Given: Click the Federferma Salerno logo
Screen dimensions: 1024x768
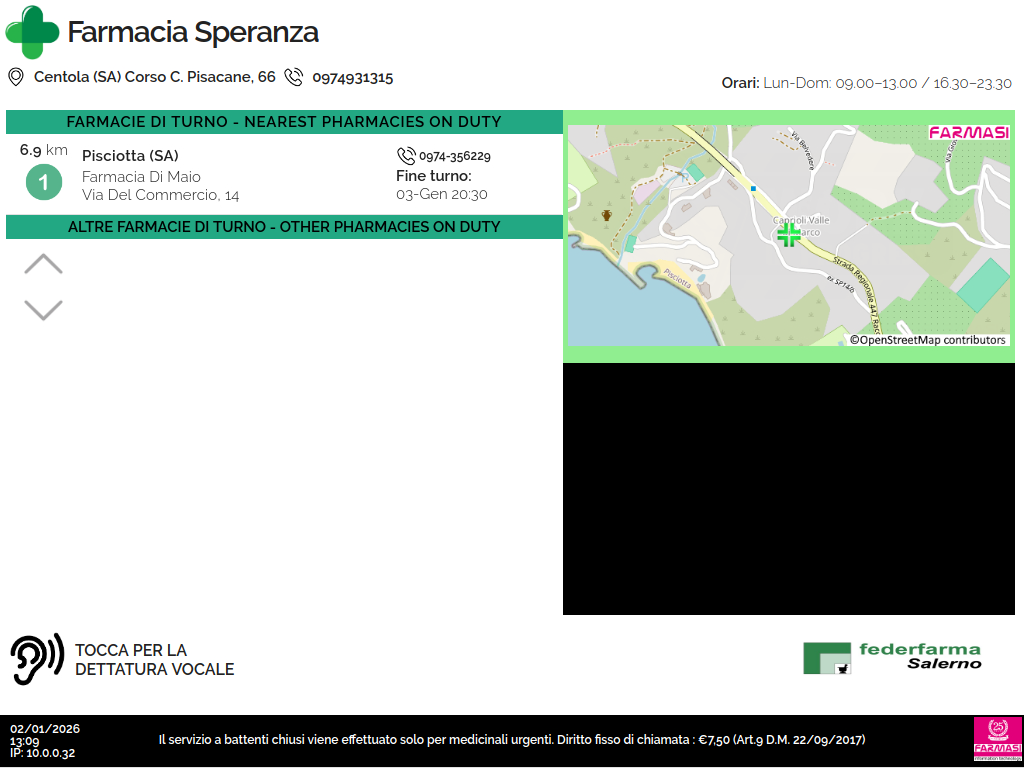Looking at the screenshot, I should (x=892, y=657).
